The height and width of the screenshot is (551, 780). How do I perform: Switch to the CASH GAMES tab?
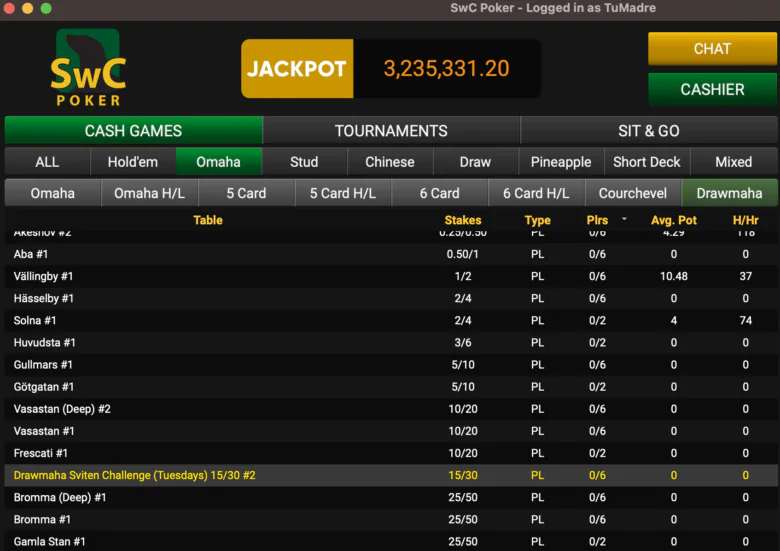(x=133, y=130)
